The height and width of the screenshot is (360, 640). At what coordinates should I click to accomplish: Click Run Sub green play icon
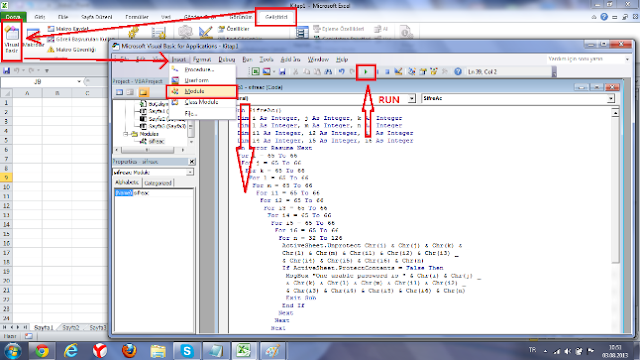(366, 72)
